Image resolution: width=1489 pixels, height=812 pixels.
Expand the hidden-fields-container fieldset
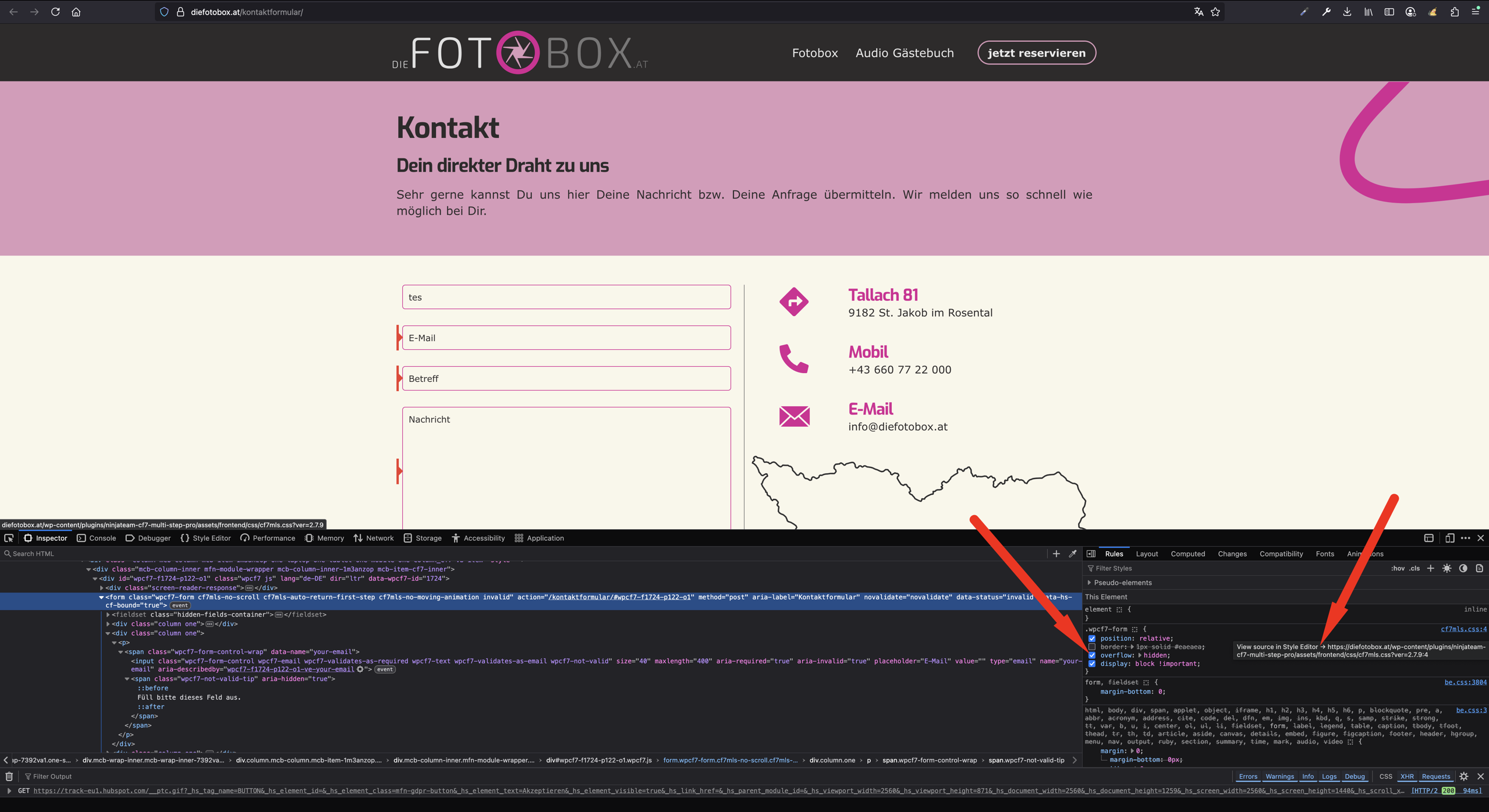tap(108, 615)
